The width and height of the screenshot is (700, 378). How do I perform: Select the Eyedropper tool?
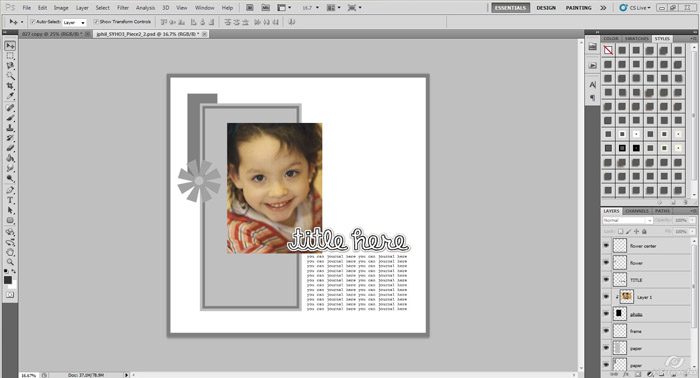[10, 96]
